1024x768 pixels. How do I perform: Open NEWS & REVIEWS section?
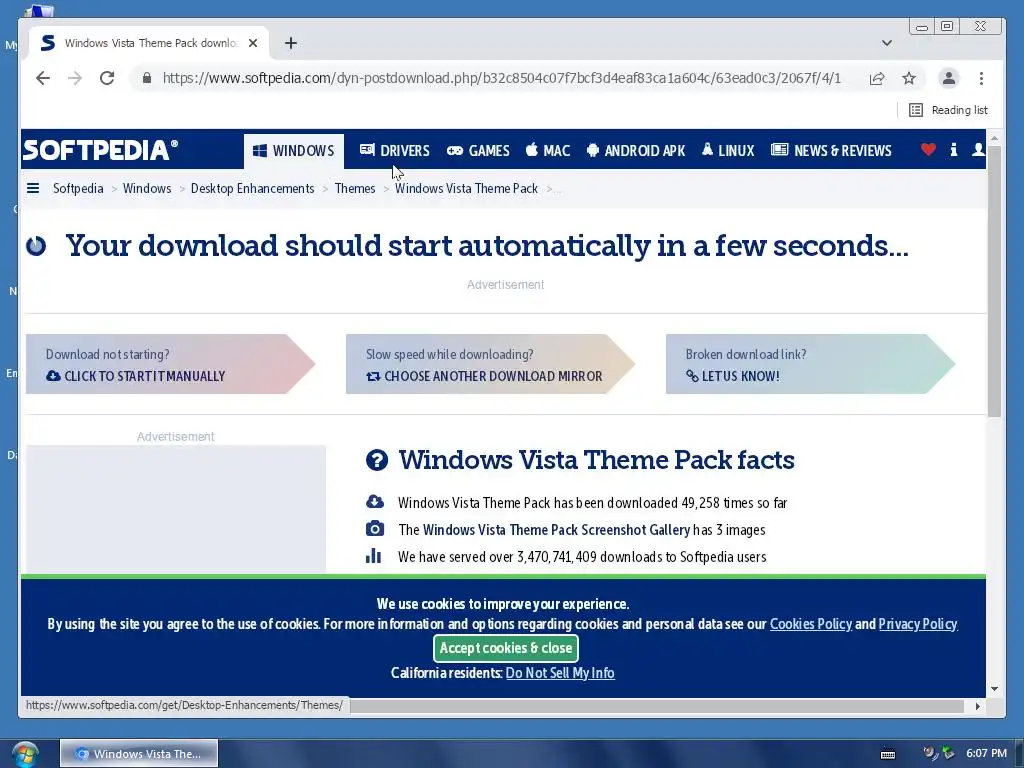[831, 151]
